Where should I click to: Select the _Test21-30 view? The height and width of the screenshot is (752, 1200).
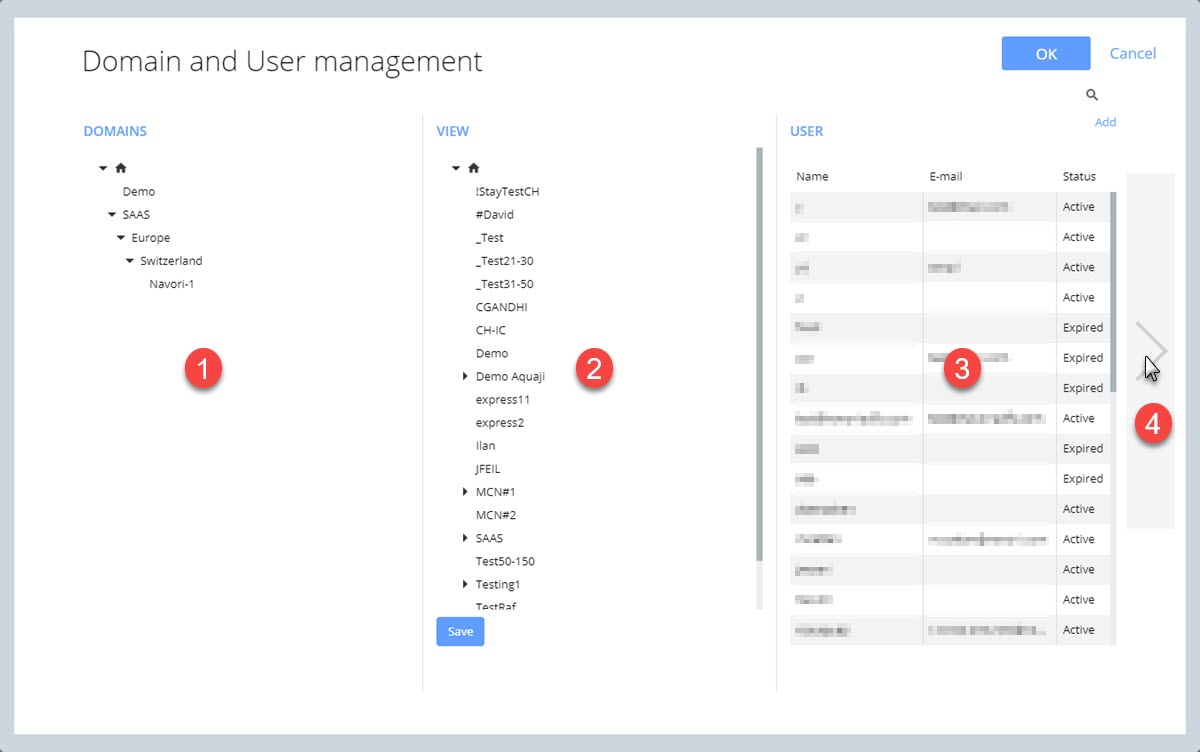coord(505,261)
